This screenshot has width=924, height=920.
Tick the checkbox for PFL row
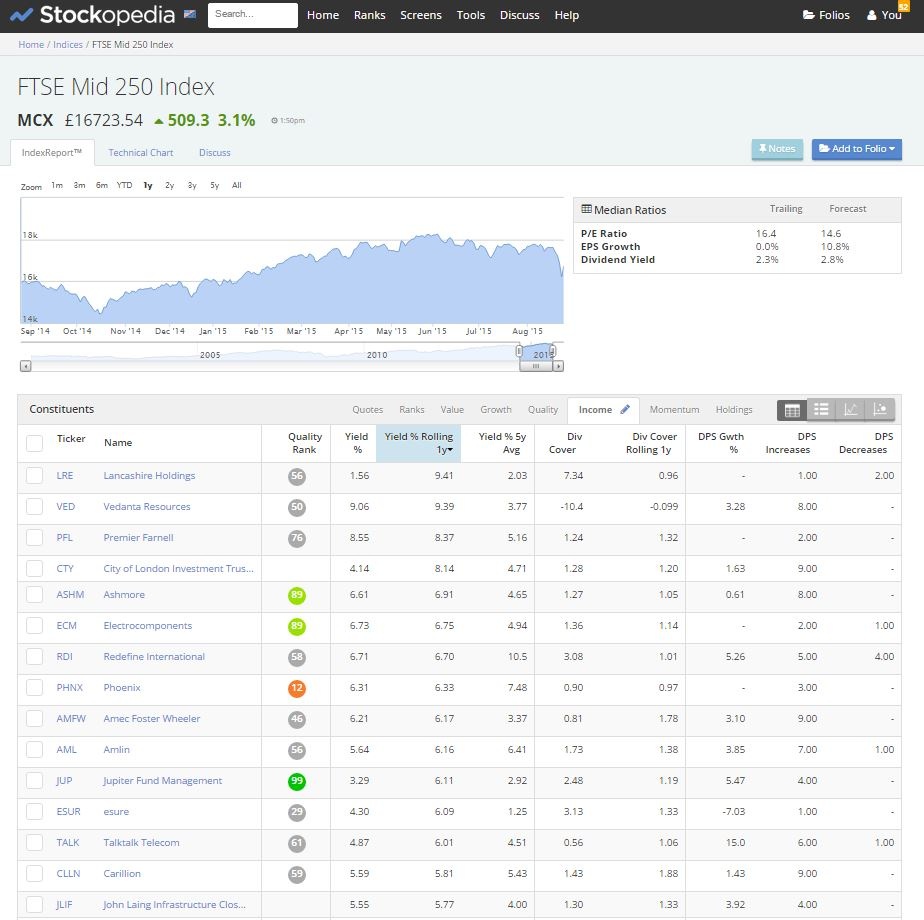pos(35,538)
